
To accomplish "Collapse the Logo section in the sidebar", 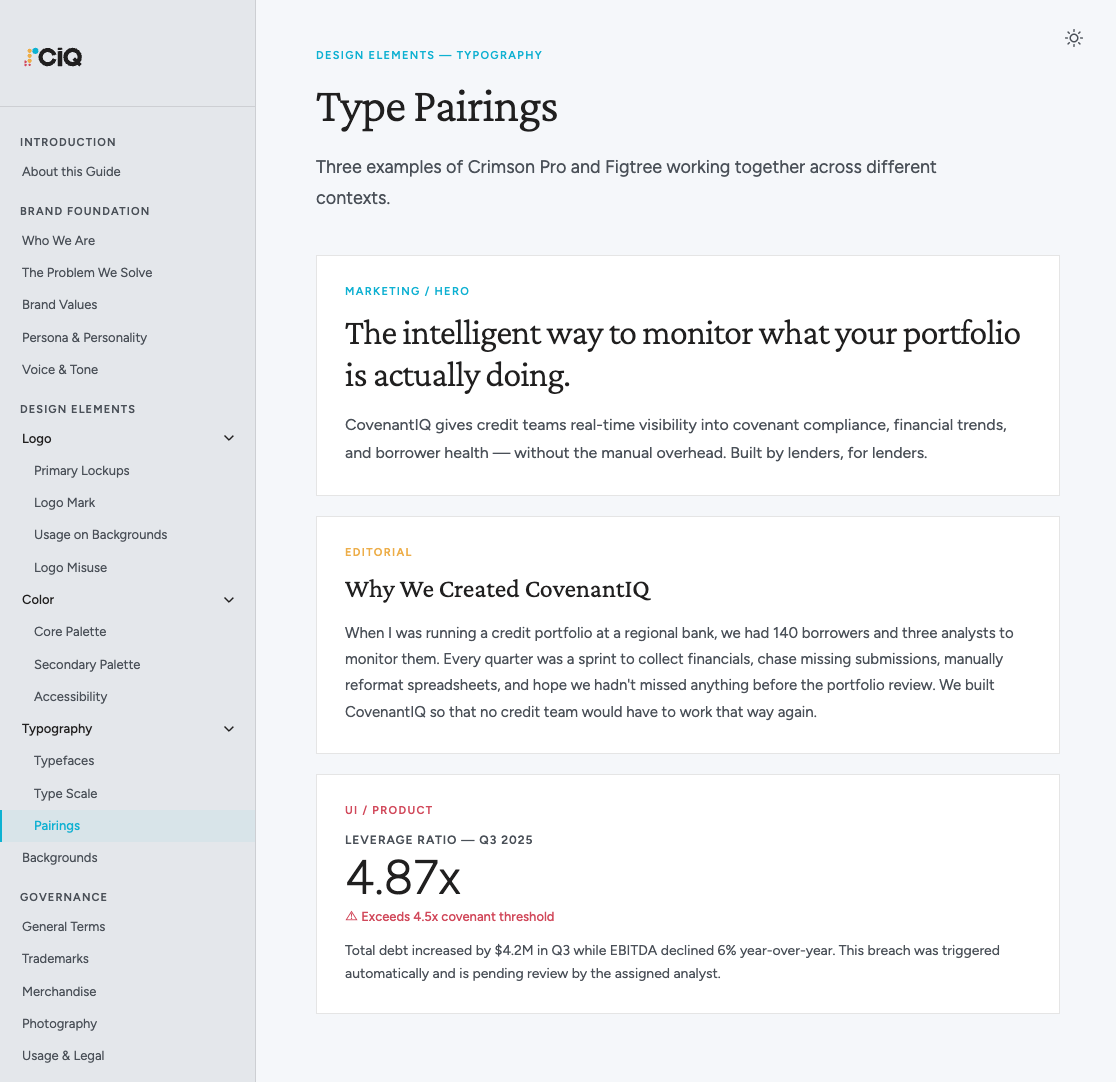I will (x=228, y=438).
